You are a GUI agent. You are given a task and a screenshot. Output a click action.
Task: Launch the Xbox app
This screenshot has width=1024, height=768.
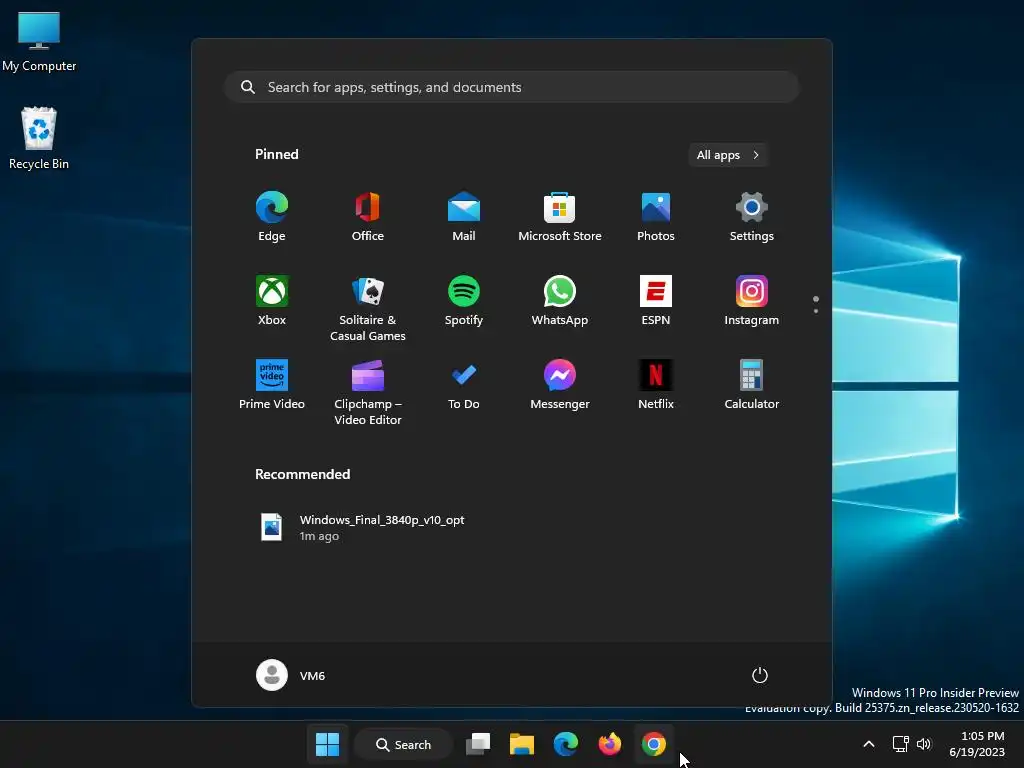pos(272,301)
